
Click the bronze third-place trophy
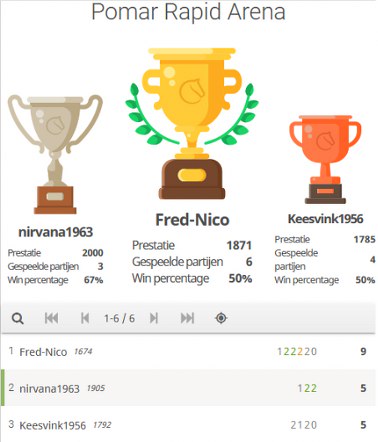point(325,159)
